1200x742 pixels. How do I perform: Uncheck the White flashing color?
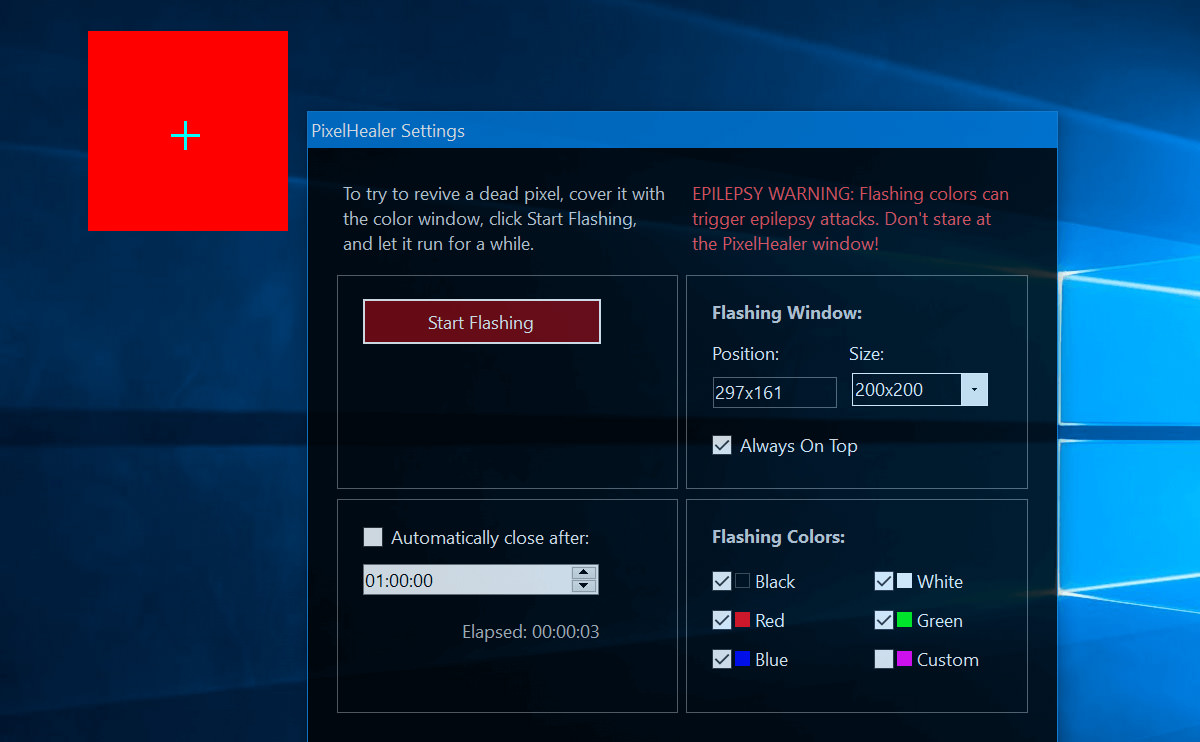pos(884,581)
